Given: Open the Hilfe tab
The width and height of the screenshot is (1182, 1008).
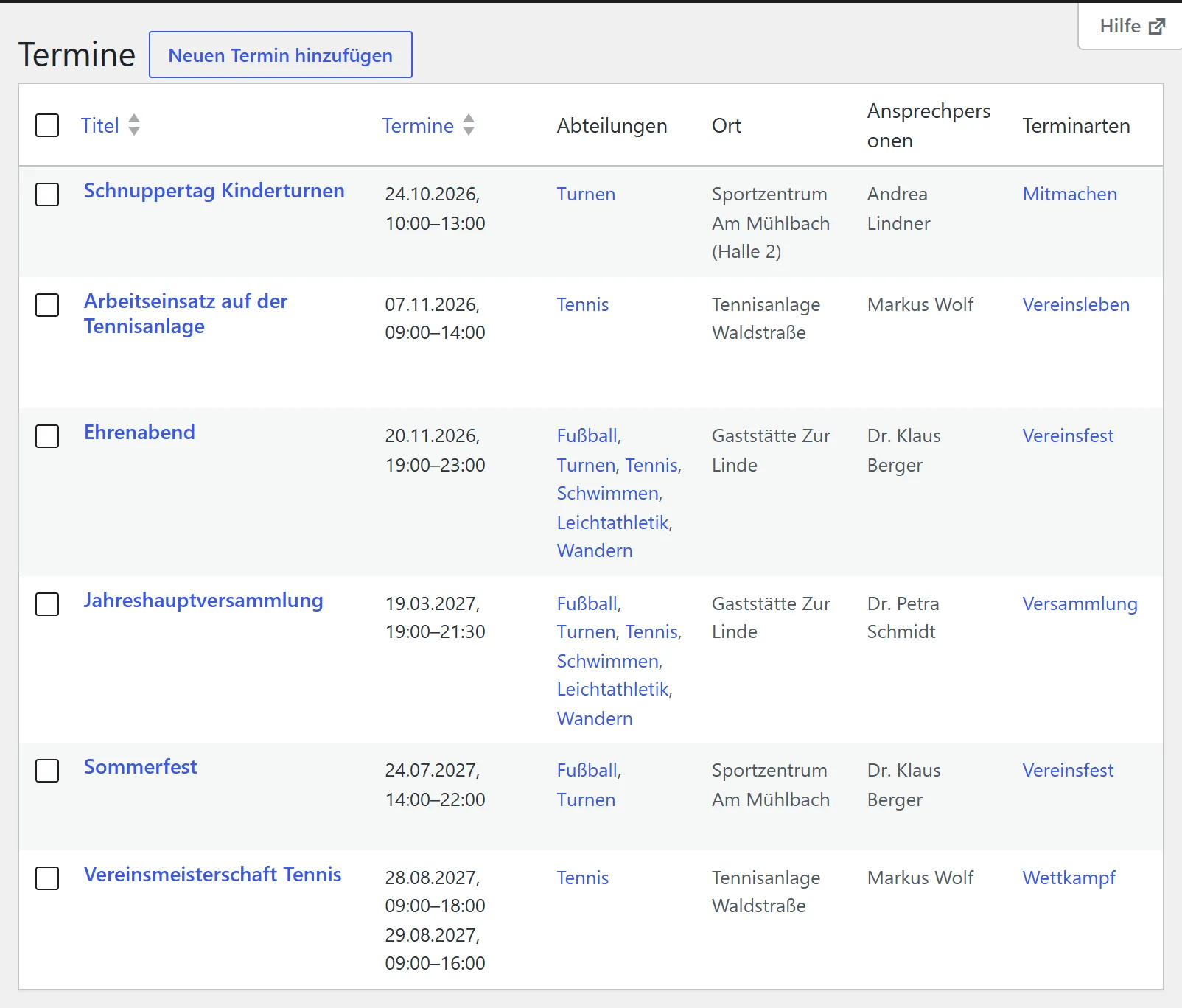Looking at the screenshot, I should tap(1131, 27).
